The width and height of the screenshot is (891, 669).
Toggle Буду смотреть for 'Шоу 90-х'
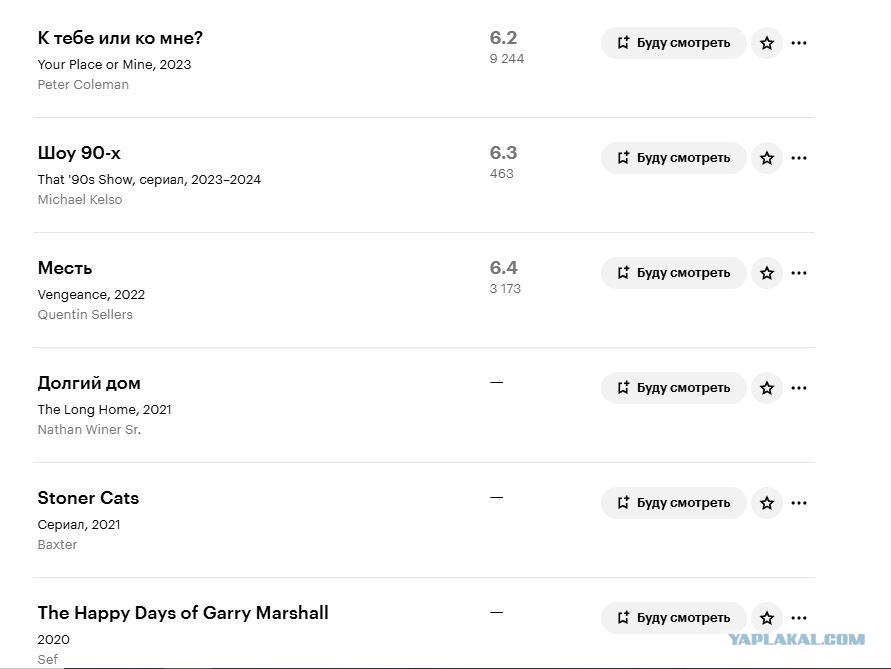tap(673, 158)
